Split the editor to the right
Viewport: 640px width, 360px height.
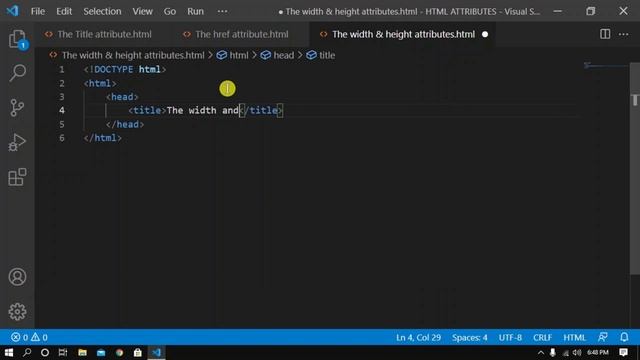pos(605,34)
